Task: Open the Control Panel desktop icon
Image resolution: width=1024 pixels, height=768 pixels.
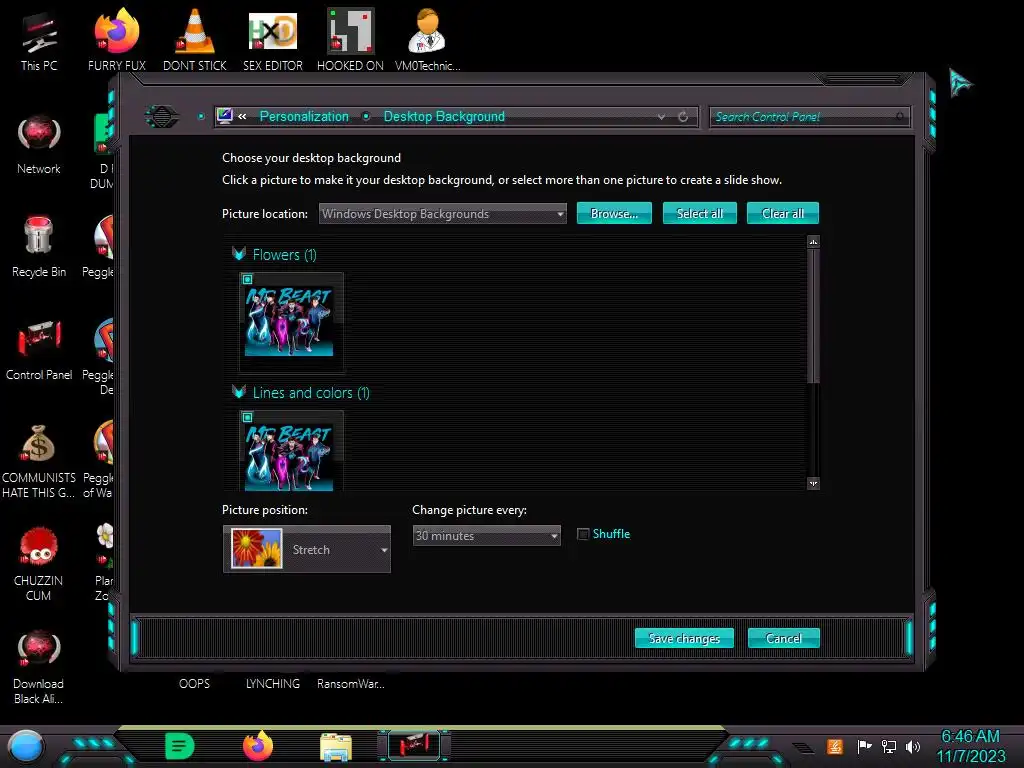Action: [39, 349]
